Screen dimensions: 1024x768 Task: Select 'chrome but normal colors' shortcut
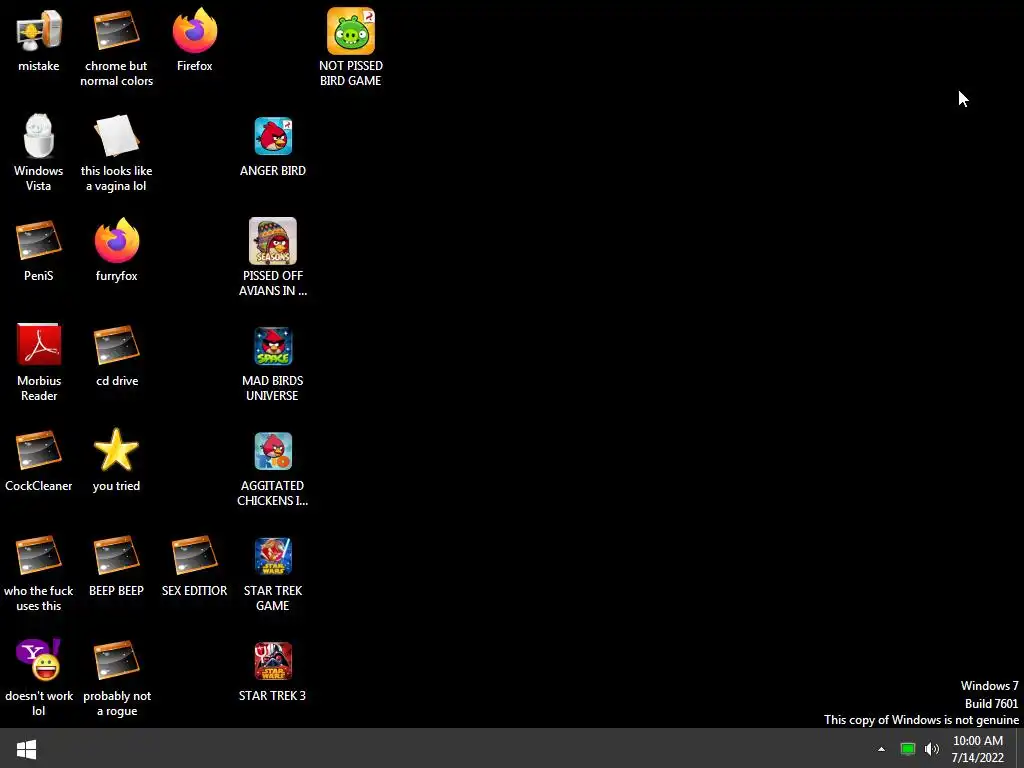[x=116, y=31]
